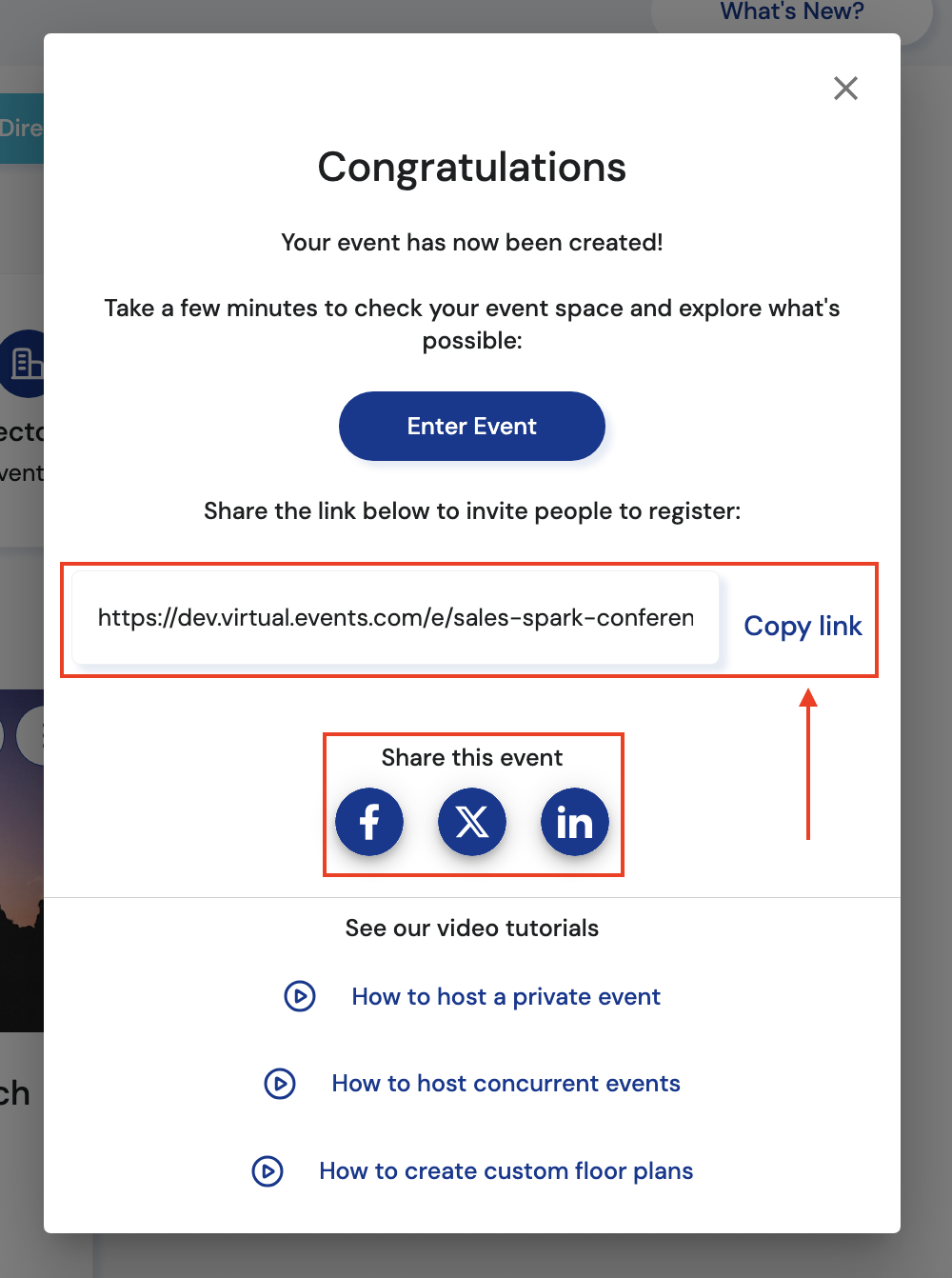
Task: Click the event thumbnail image at left
Action: (x=21, y=905)
